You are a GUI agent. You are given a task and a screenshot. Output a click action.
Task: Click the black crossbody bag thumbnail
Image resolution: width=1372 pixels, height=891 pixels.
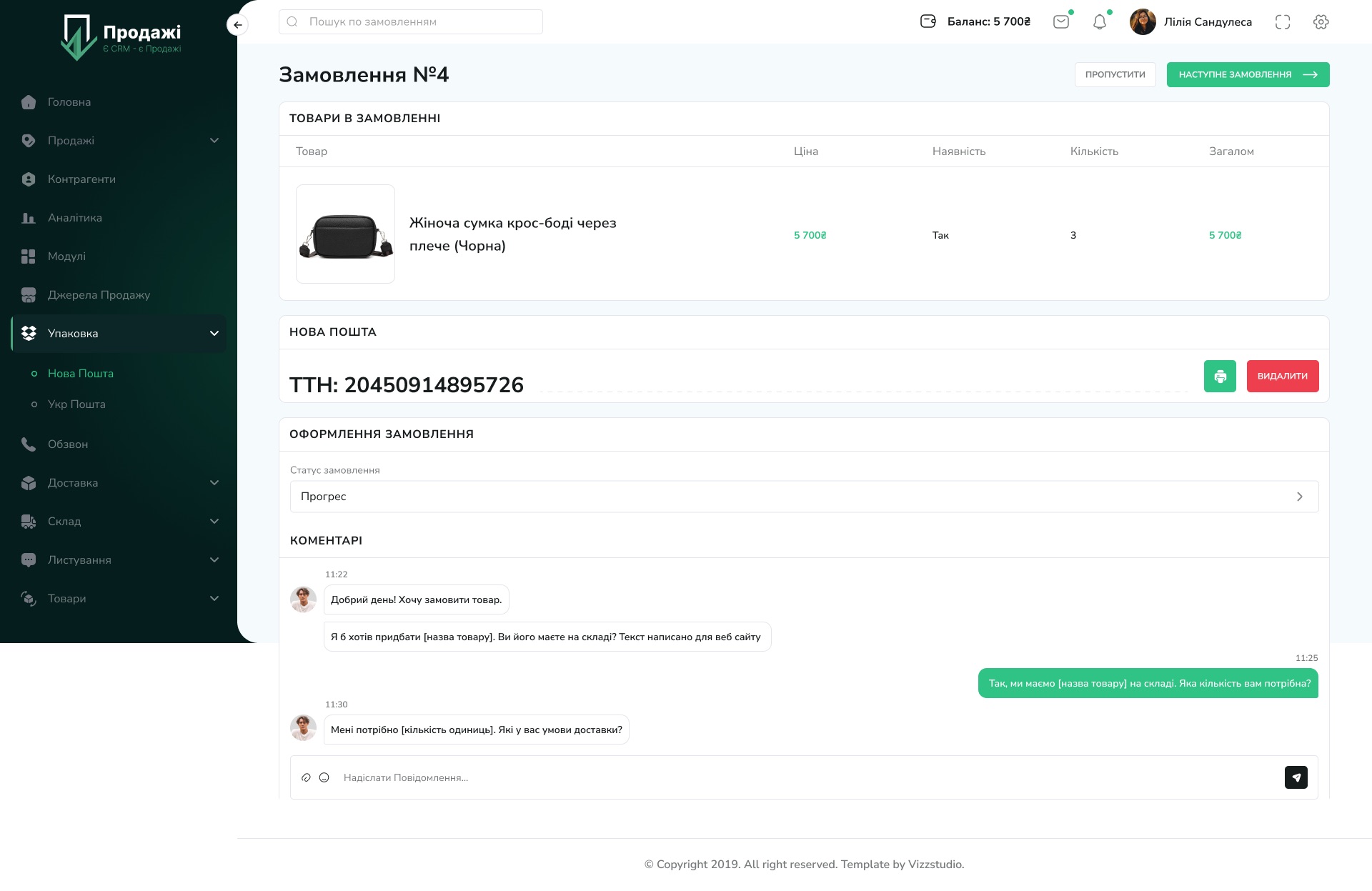point(346,234)
